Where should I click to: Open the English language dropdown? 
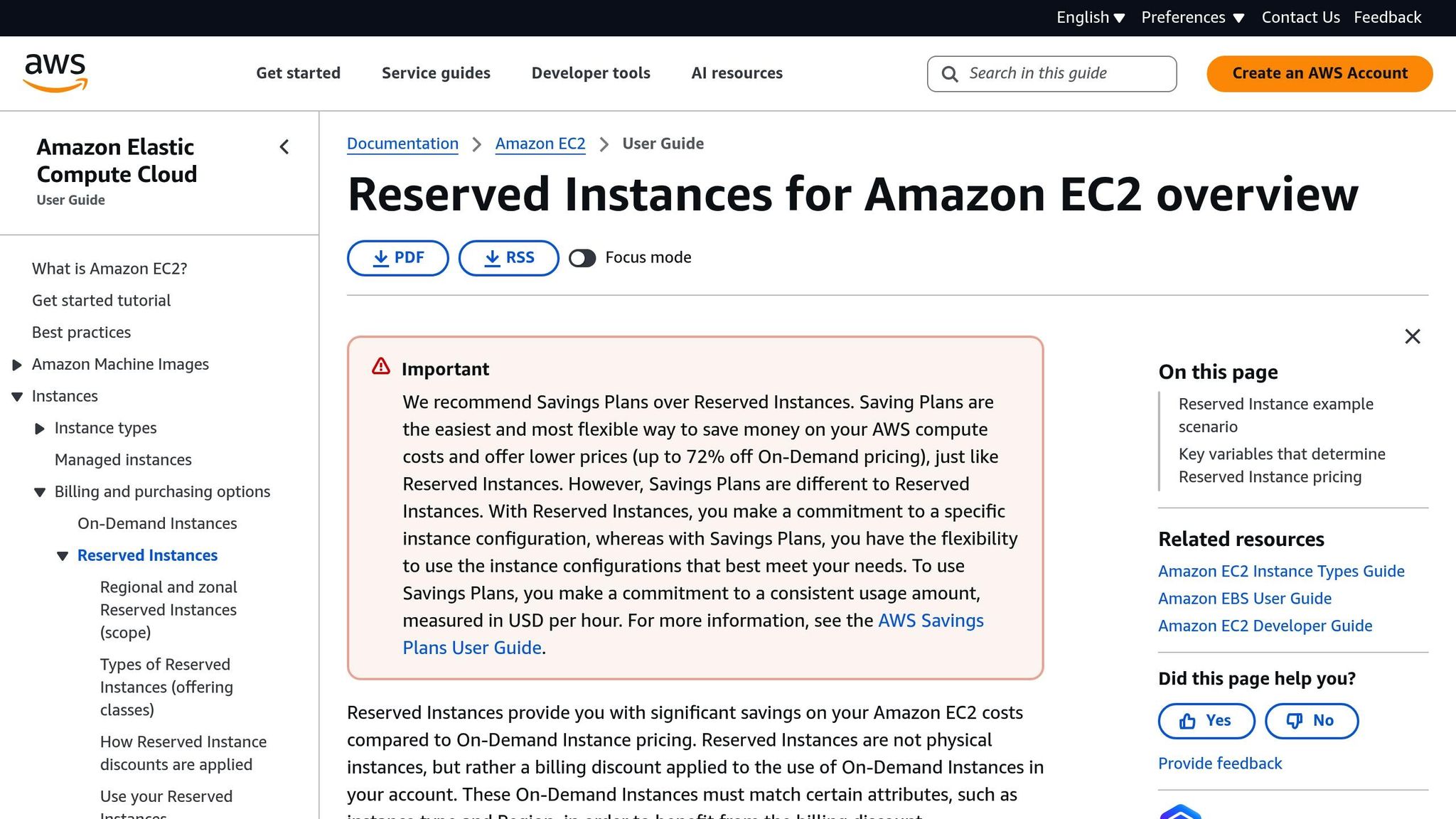1090,17
